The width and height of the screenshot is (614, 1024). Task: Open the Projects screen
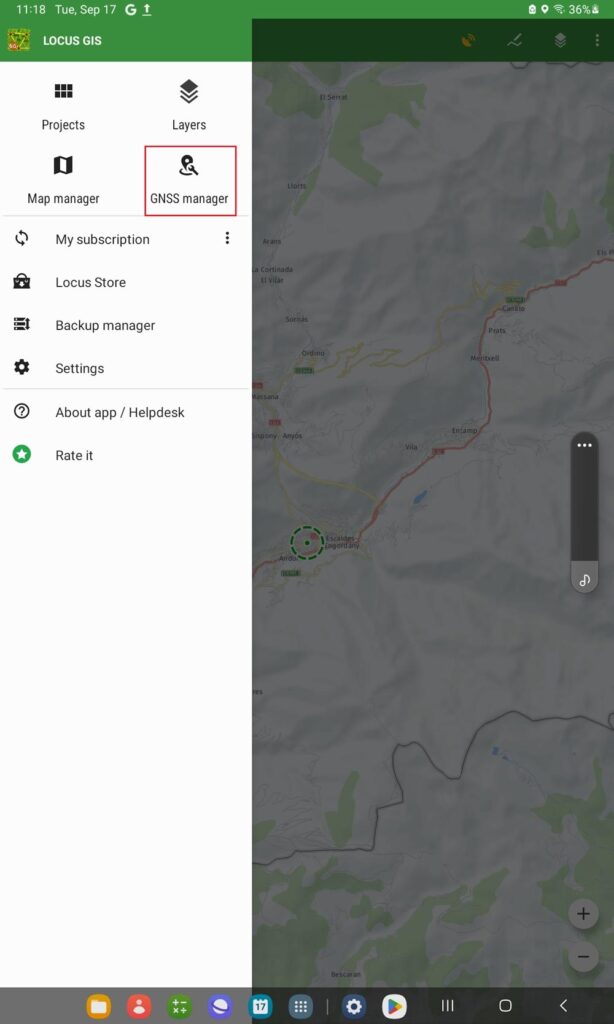[x=63, y=105]
